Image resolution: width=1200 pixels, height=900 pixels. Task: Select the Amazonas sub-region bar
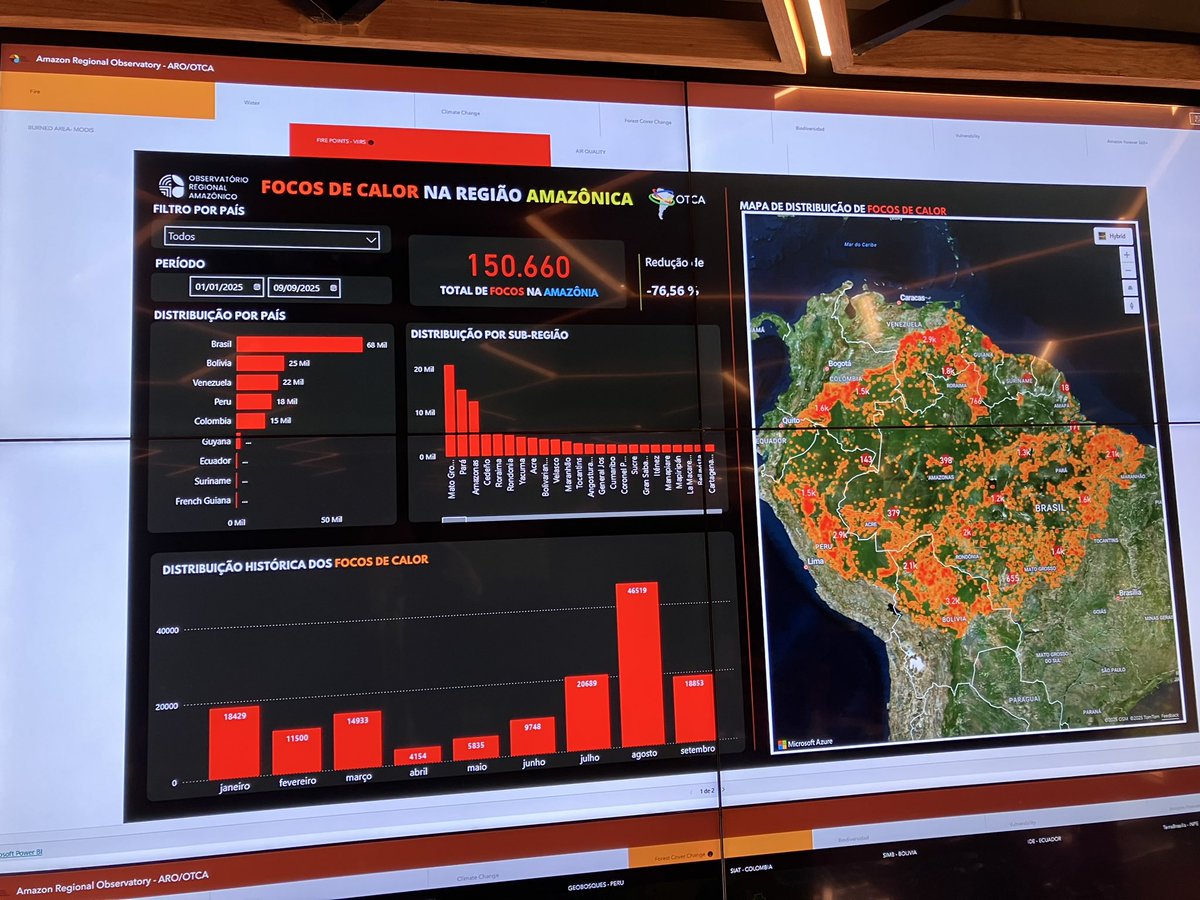tap(474, 428)
